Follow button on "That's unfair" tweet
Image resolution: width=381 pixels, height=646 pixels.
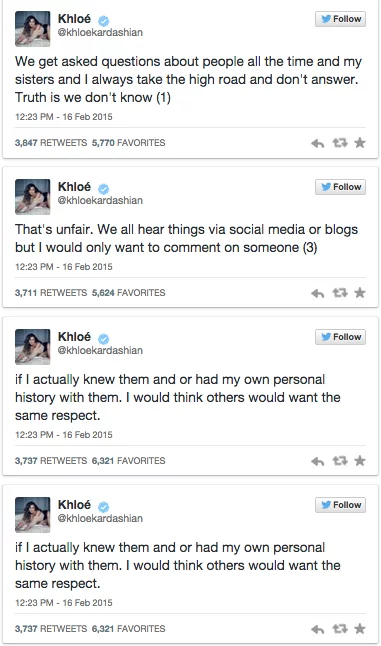point(340,187)
